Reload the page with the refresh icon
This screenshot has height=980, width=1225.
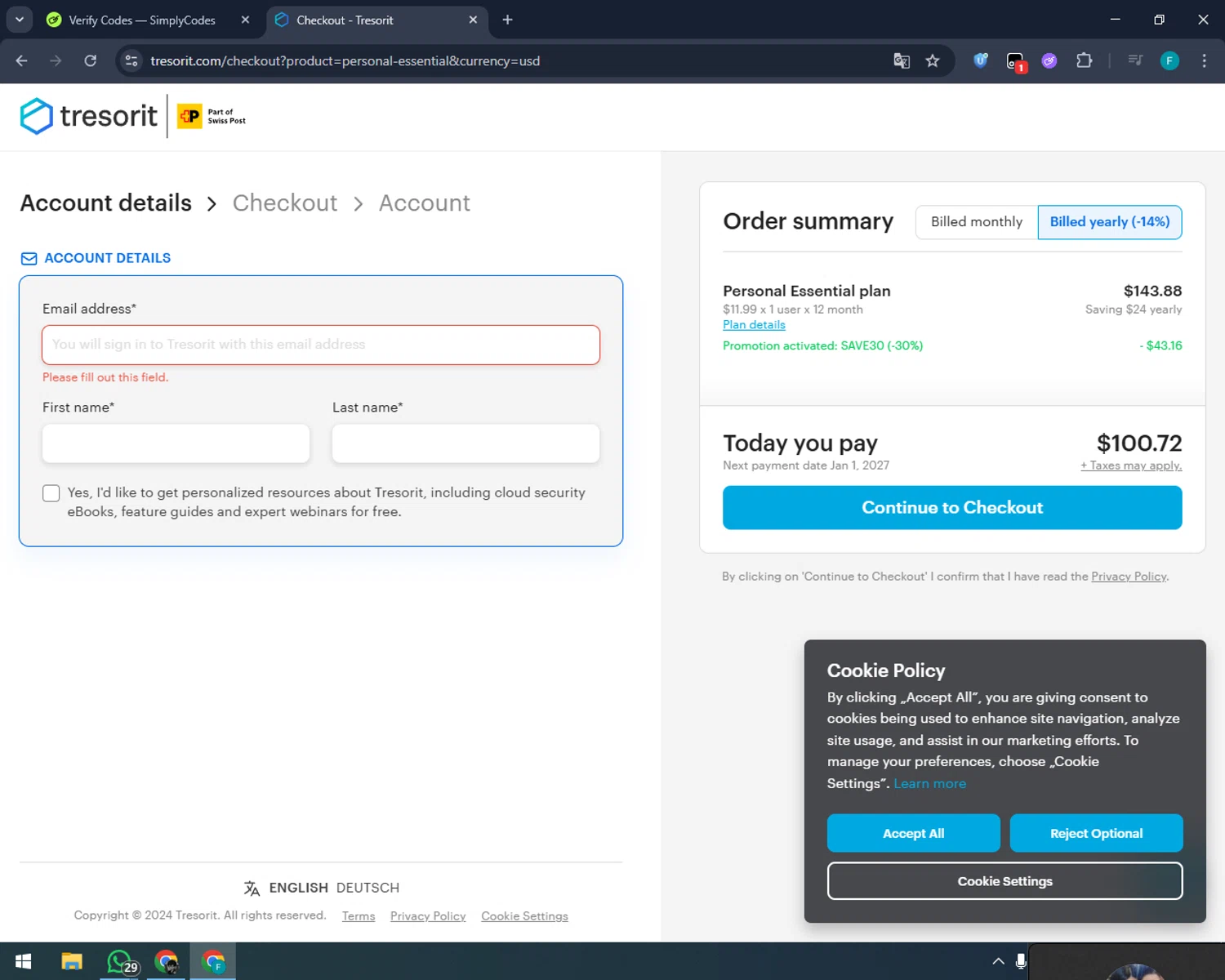coord(91,60)
